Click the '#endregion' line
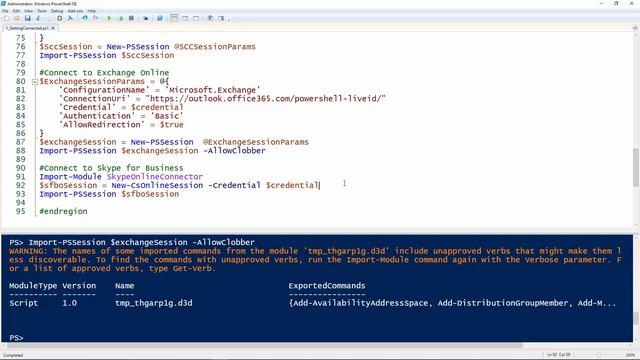The width and height of the screenshot is (640, 360). coord(63,211)
